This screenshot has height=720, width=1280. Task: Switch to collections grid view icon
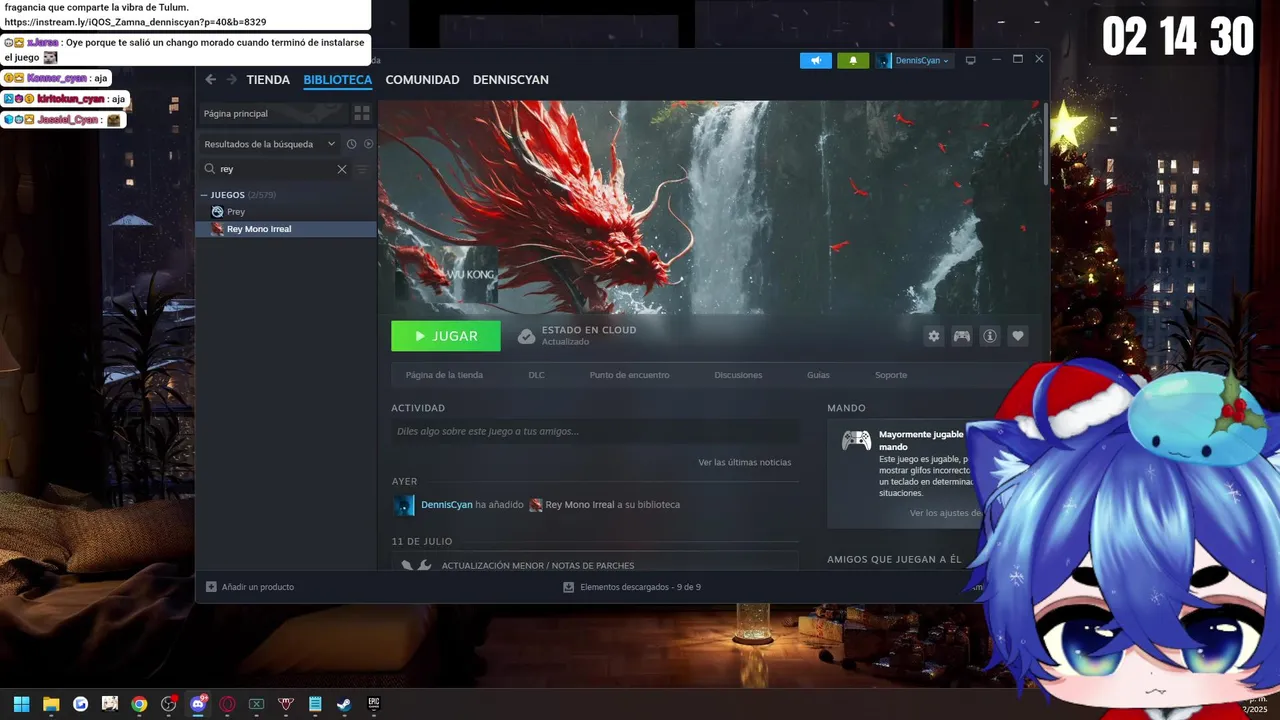[x=362, y=113]
